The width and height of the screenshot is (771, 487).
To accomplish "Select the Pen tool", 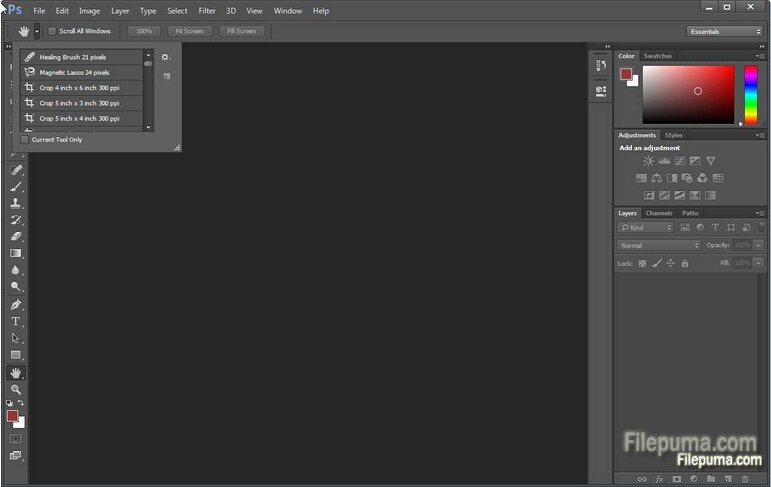I will tap(16, 304).
